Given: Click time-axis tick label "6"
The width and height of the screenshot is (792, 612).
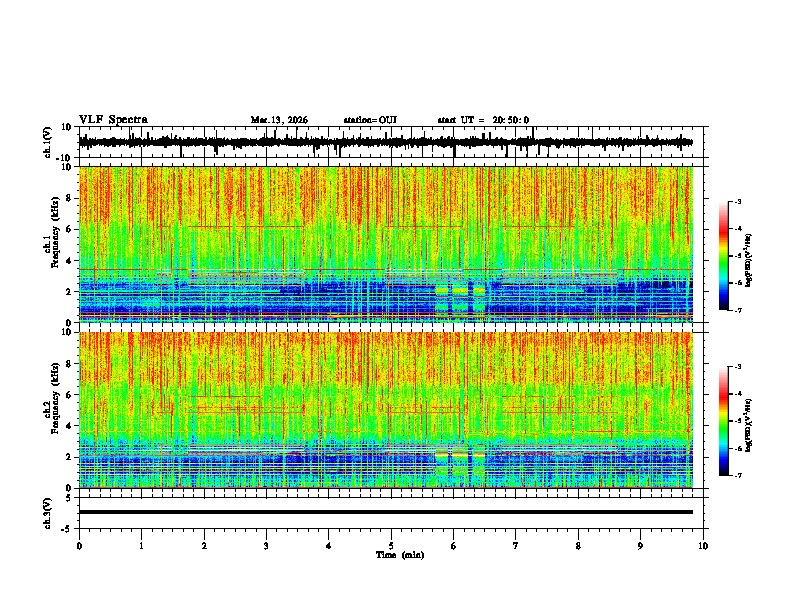Looking at the screenshot, I should pos(454,546).
